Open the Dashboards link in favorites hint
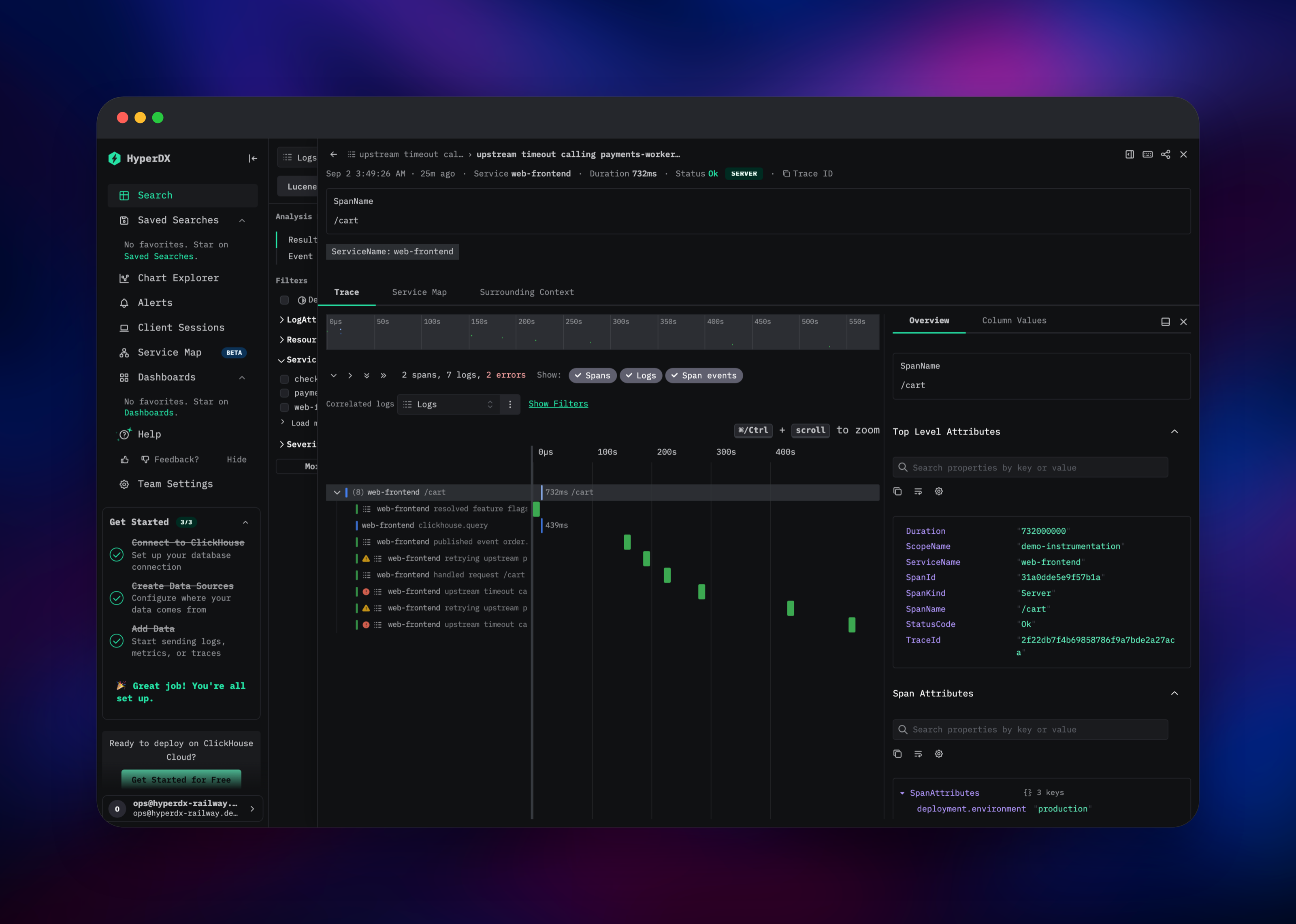This screenshot has height=924, width=1296. click(x=149, y=413)
